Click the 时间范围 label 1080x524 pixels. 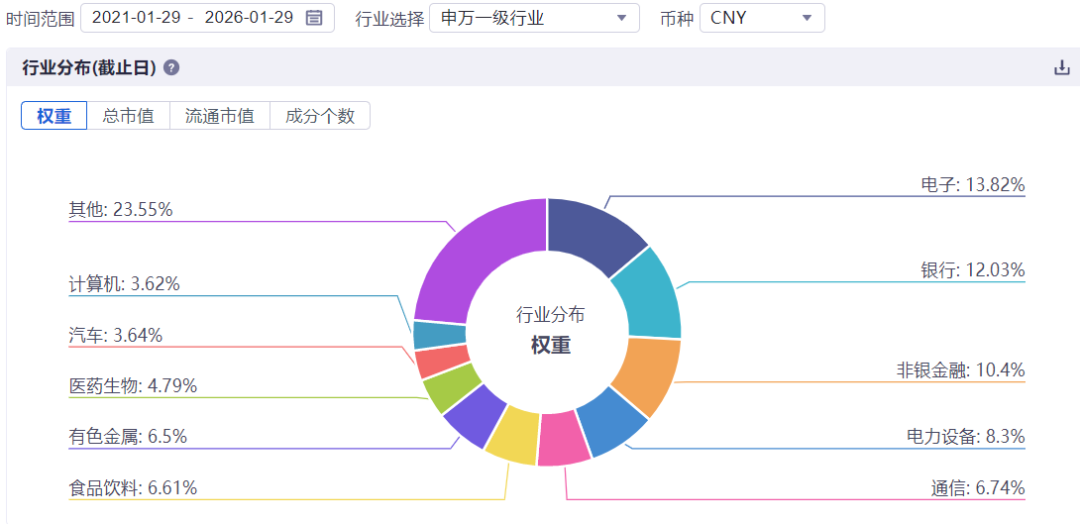[x=39, y=19]
